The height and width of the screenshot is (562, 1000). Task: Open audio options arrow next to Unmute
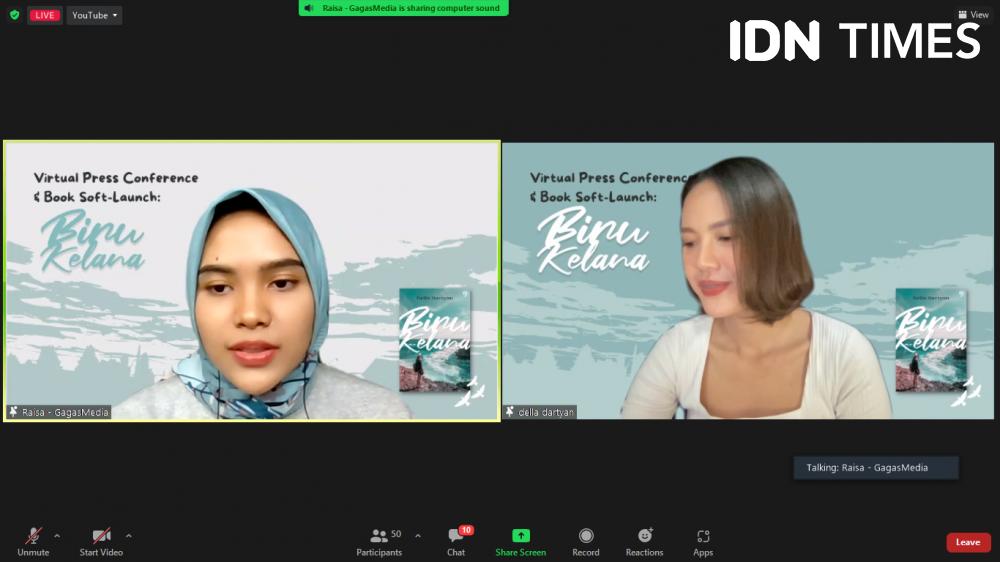tap(57, 536)
